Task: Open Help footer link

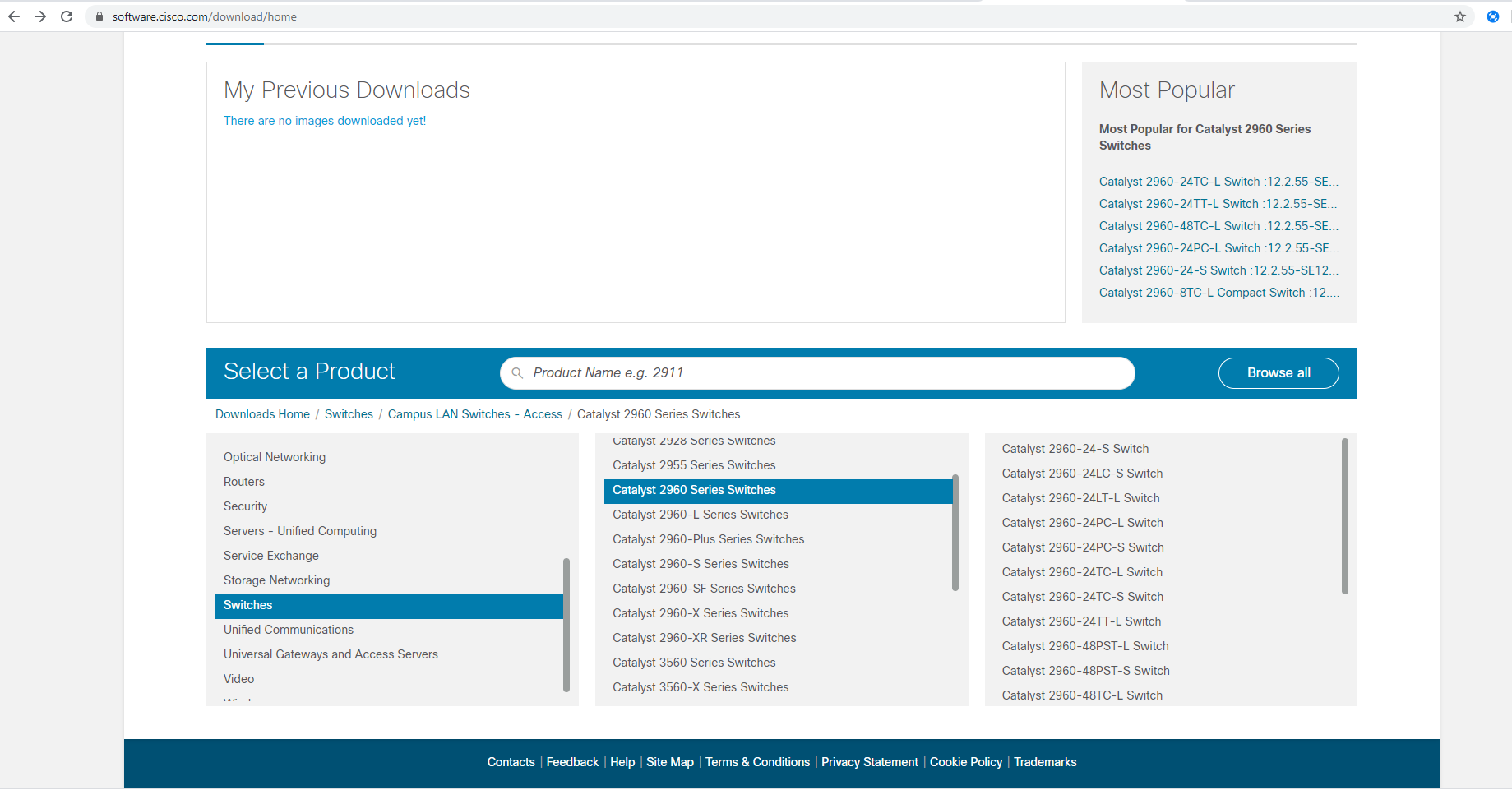Action: click(x=622, y=762)
